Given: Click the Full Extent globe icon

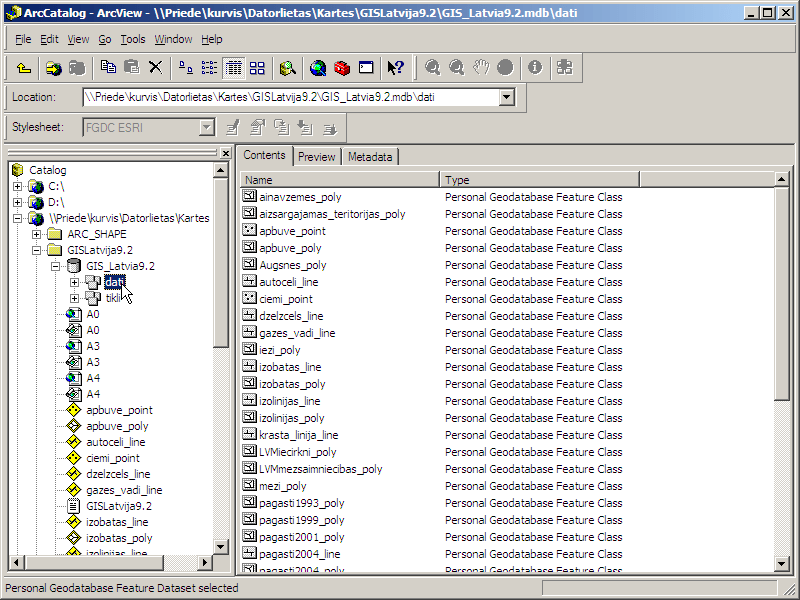Looking at the screenshot, I should coord(505,68).
